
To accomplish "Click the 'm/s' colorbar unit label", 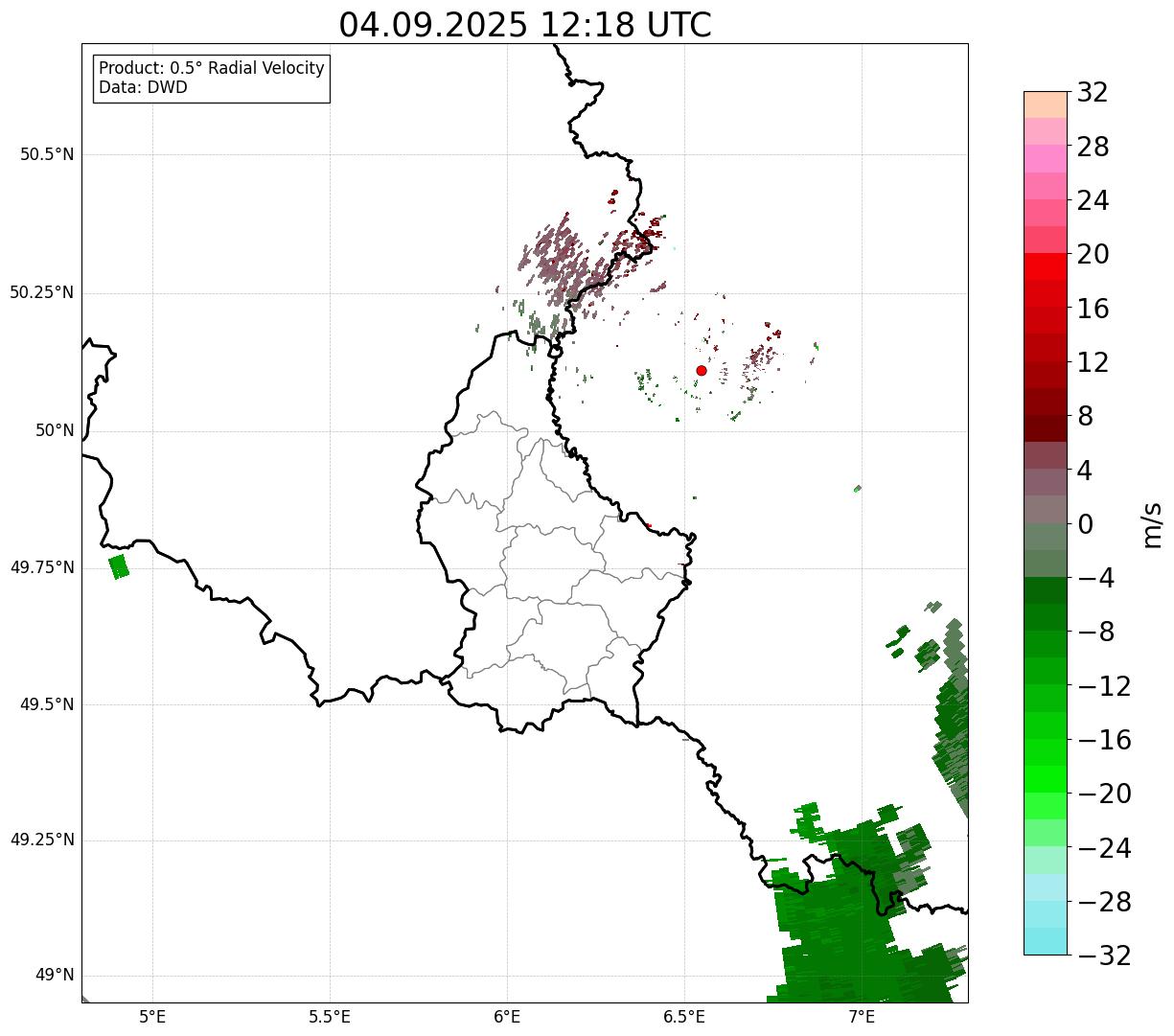I will coord(1152,524).
